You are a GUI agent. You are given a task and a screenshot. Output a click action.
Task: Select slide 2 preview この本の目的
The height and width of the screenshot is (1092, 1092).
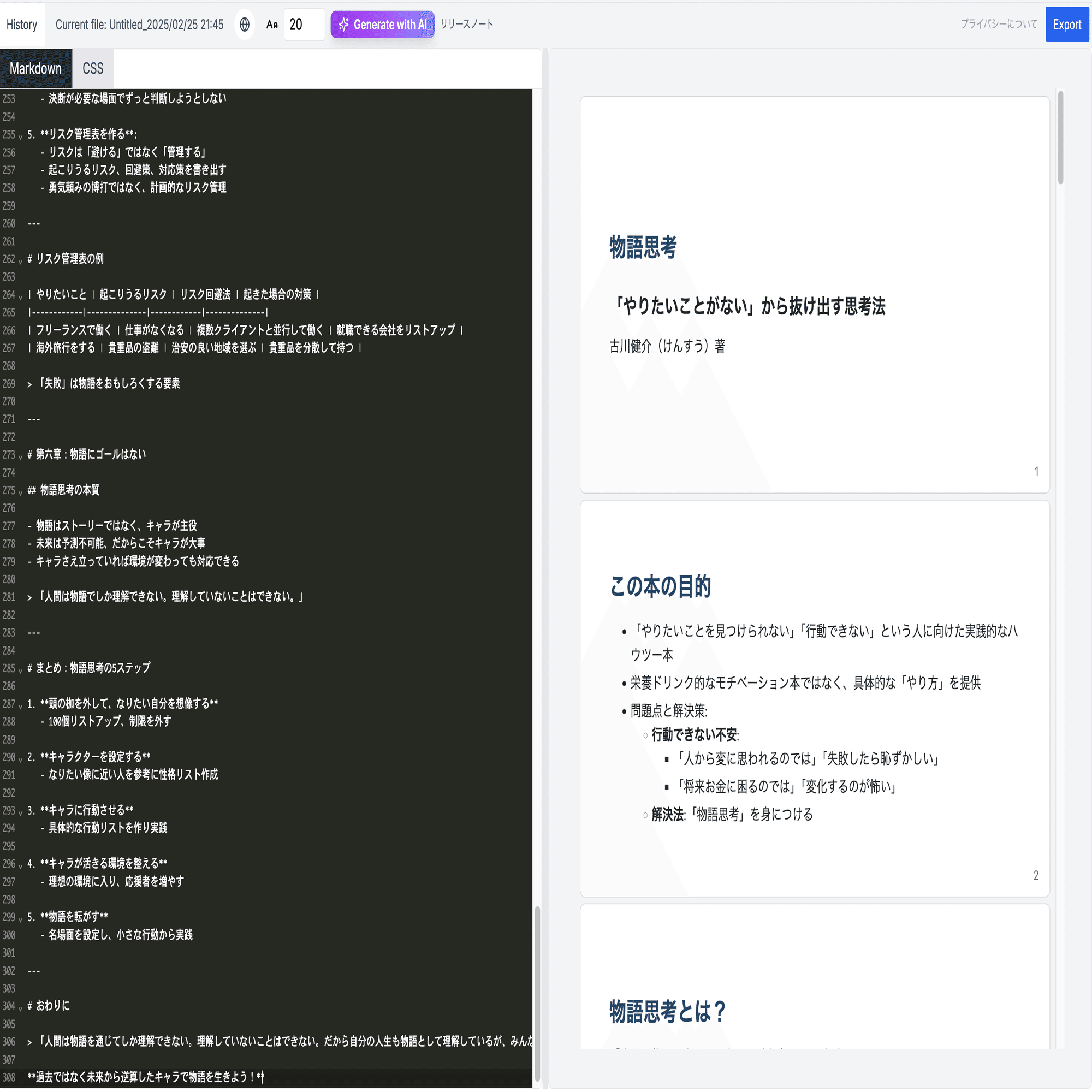(x=815, y=698)
